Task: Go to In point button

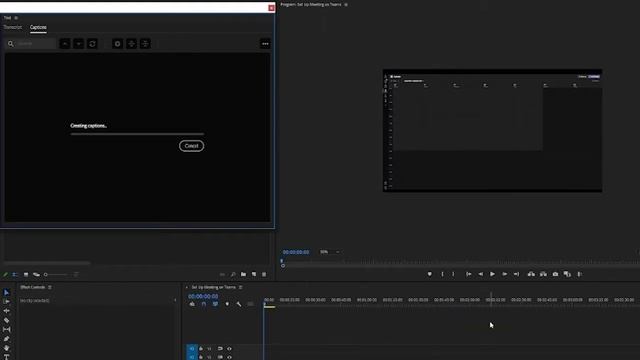Action: click(x=469, y=274)
